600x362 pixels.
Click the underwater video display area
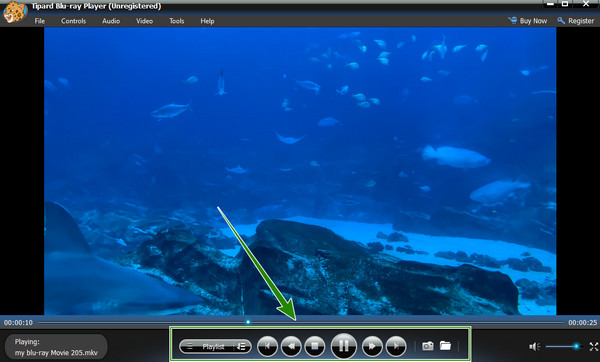[300, 171]
